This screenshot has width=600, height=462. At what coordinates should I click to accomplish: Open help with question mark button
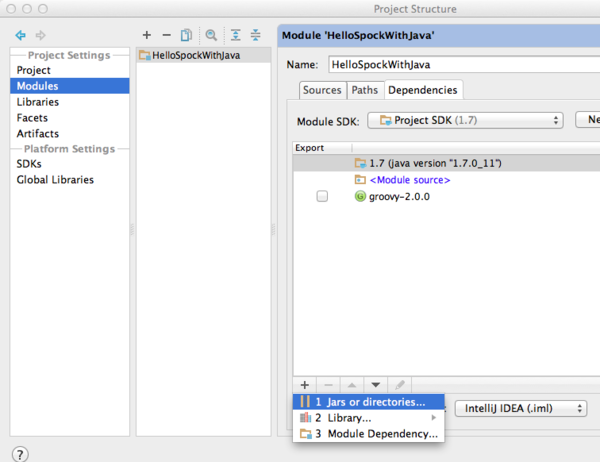pos(20,454)
